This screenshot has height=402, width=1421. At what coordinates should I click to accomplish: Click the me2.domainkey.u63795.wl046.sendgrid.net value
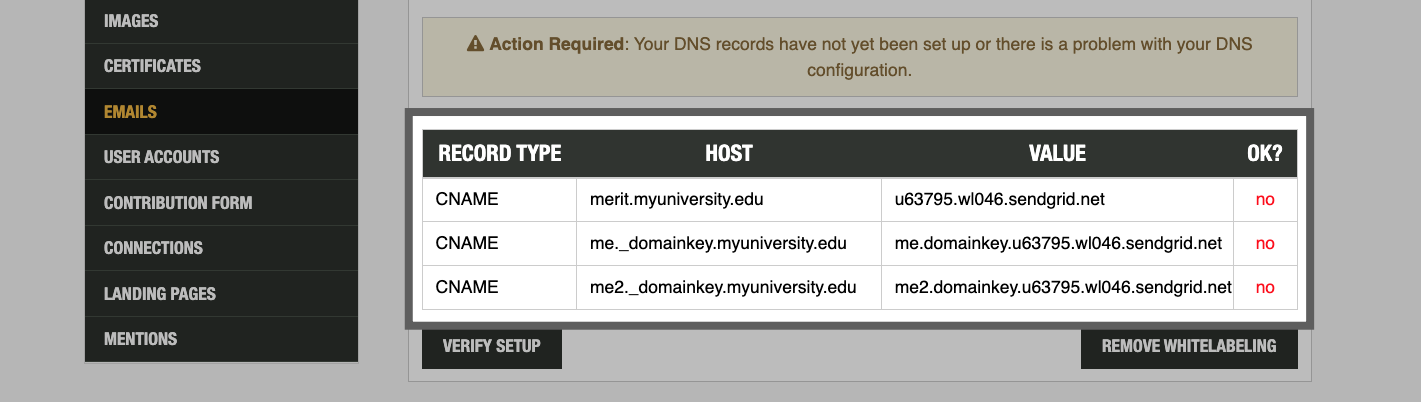point(1062,287)
